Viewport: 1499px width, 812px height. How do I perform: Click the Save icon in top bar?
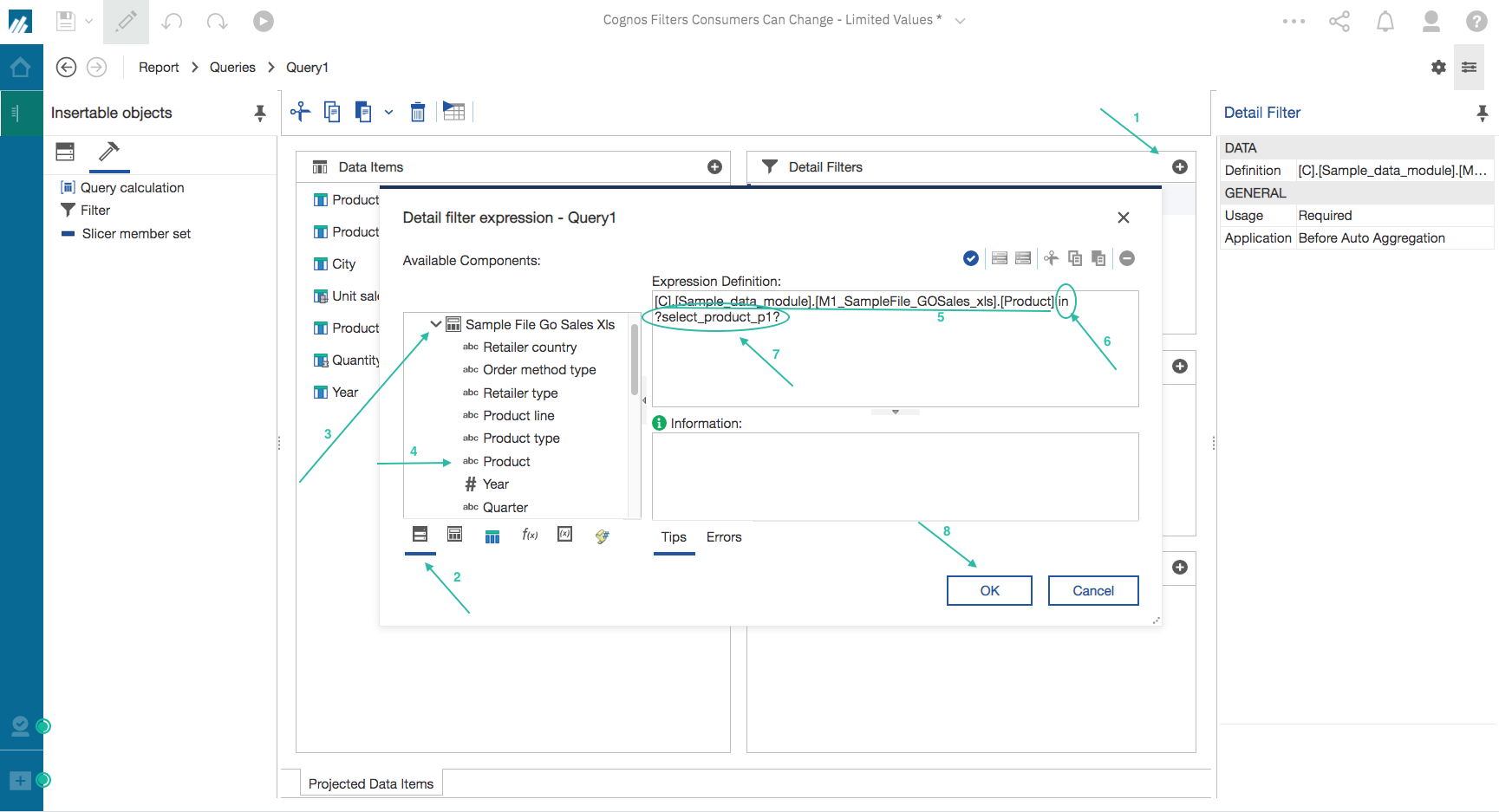click(66, 21)
